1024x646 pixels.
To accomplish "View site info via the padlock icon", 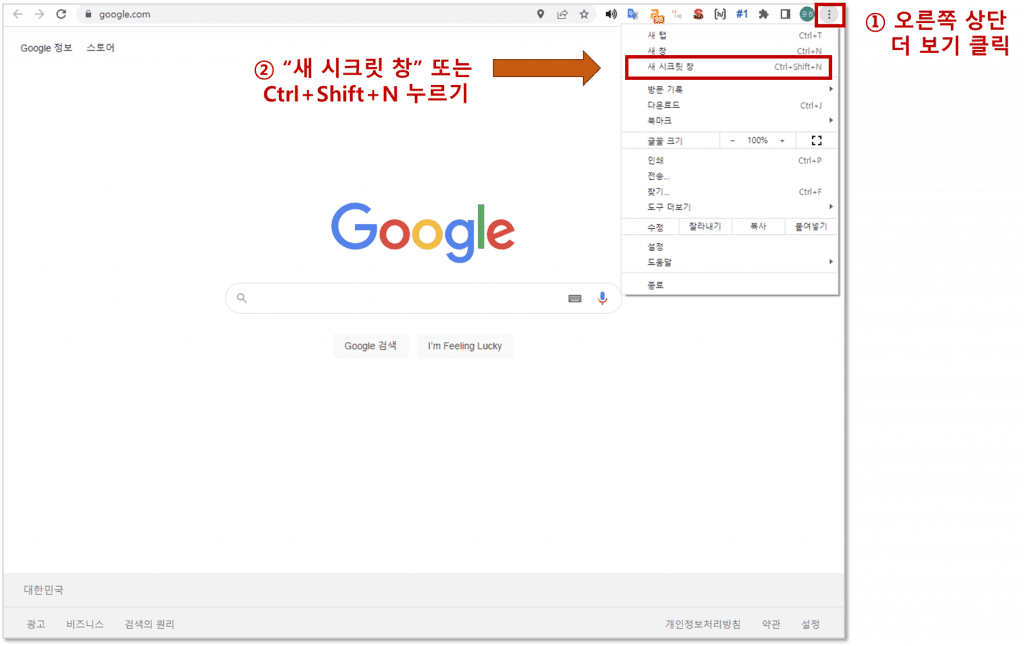I will 88,14.
